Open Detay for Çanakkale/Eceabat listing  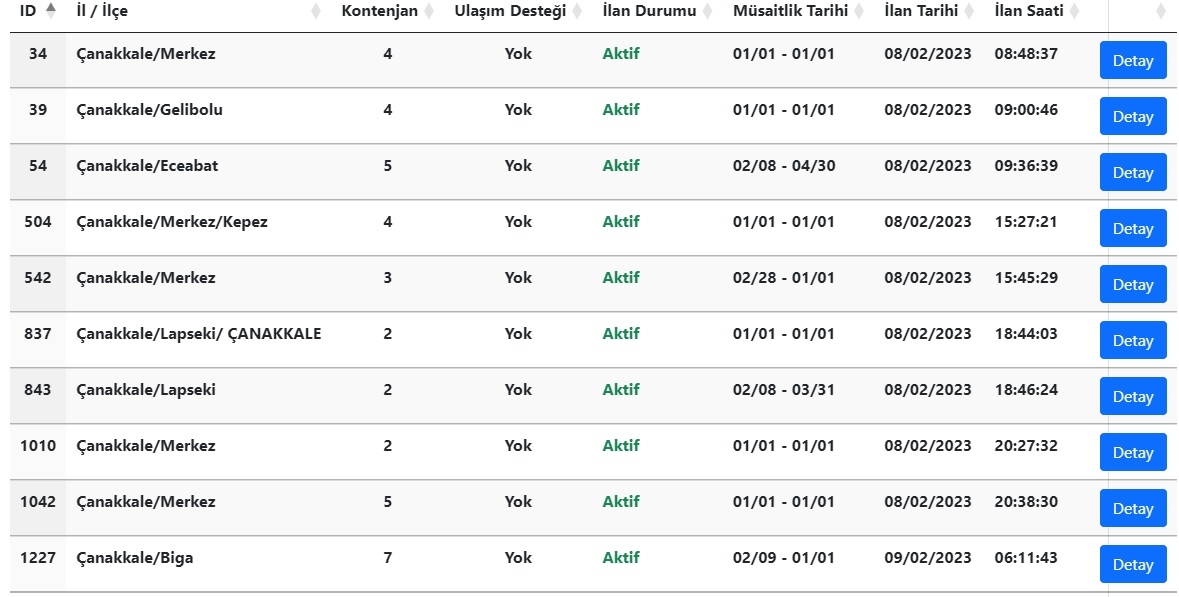pos(1133,172)
